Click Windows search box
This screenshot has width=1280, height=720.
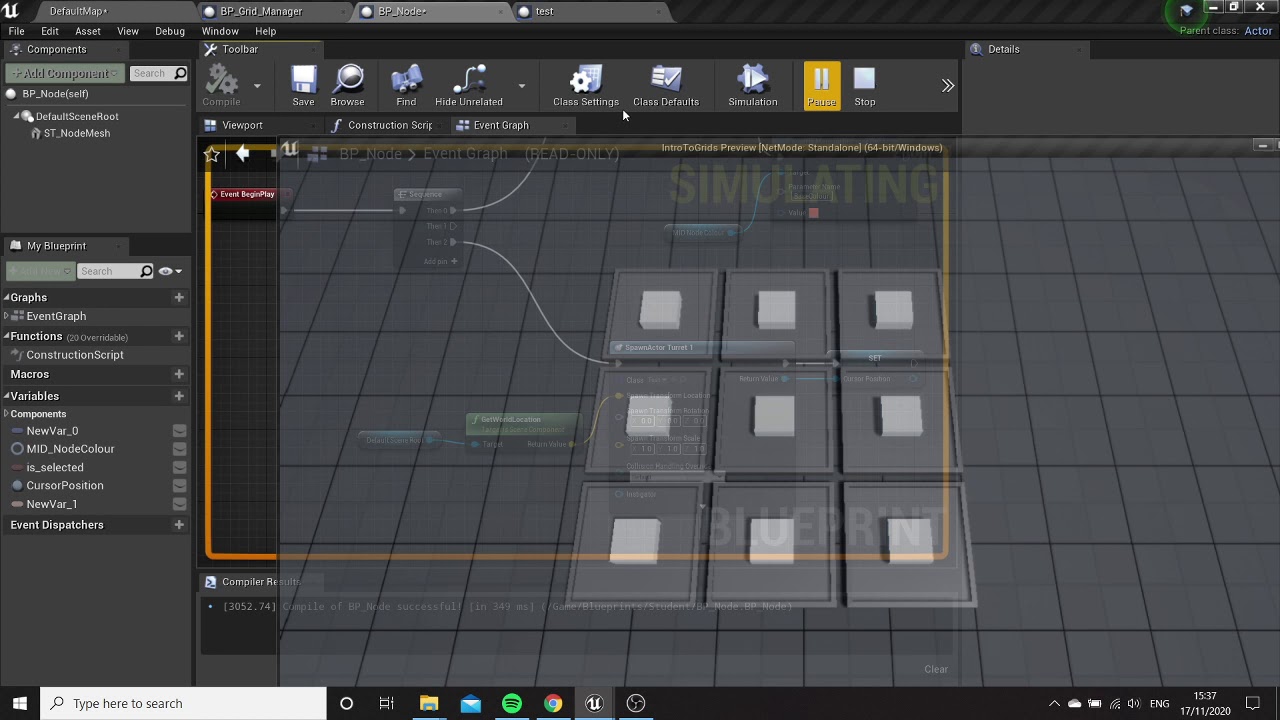click(184, 703)
